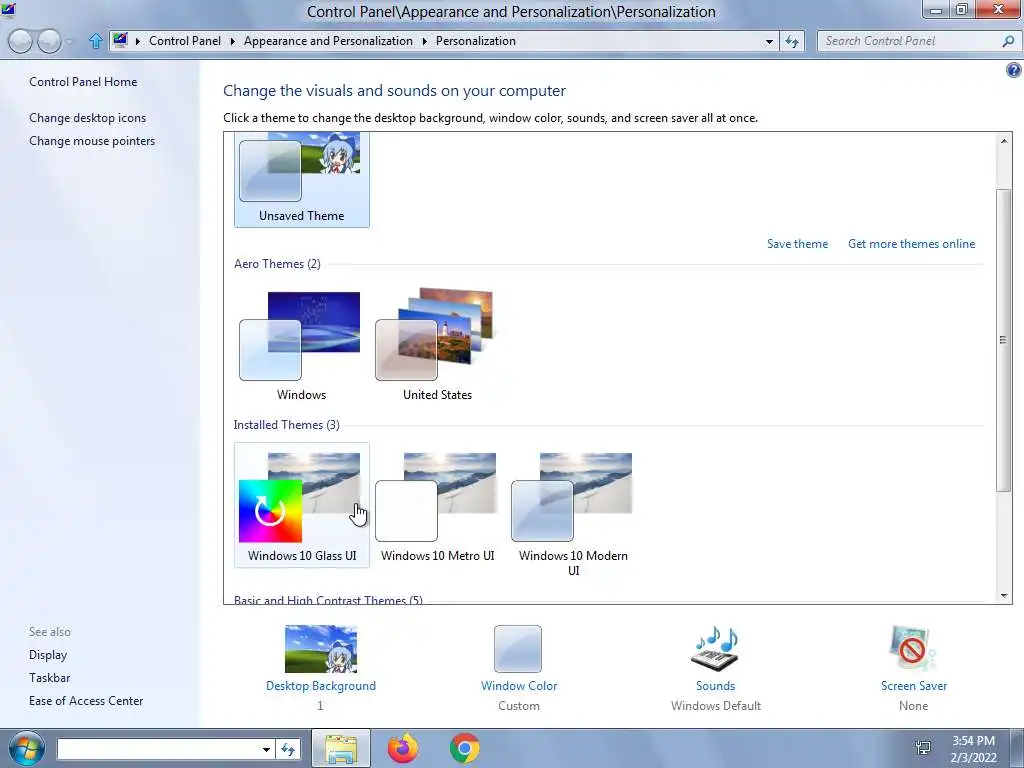The width and height of the screenshot is (1024, 768).
Task: Click the Window Color text link
Action: (519, 686)
